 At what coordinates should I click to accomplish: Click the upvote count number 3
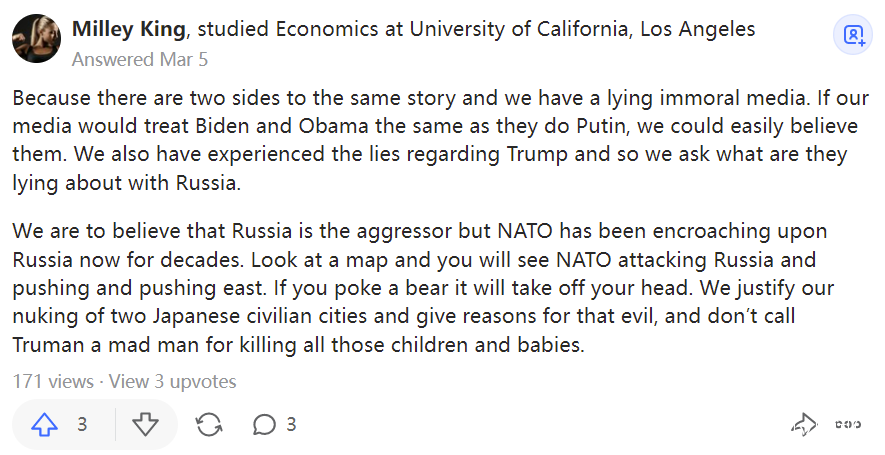pyautogui.click(x=82, y=425)
